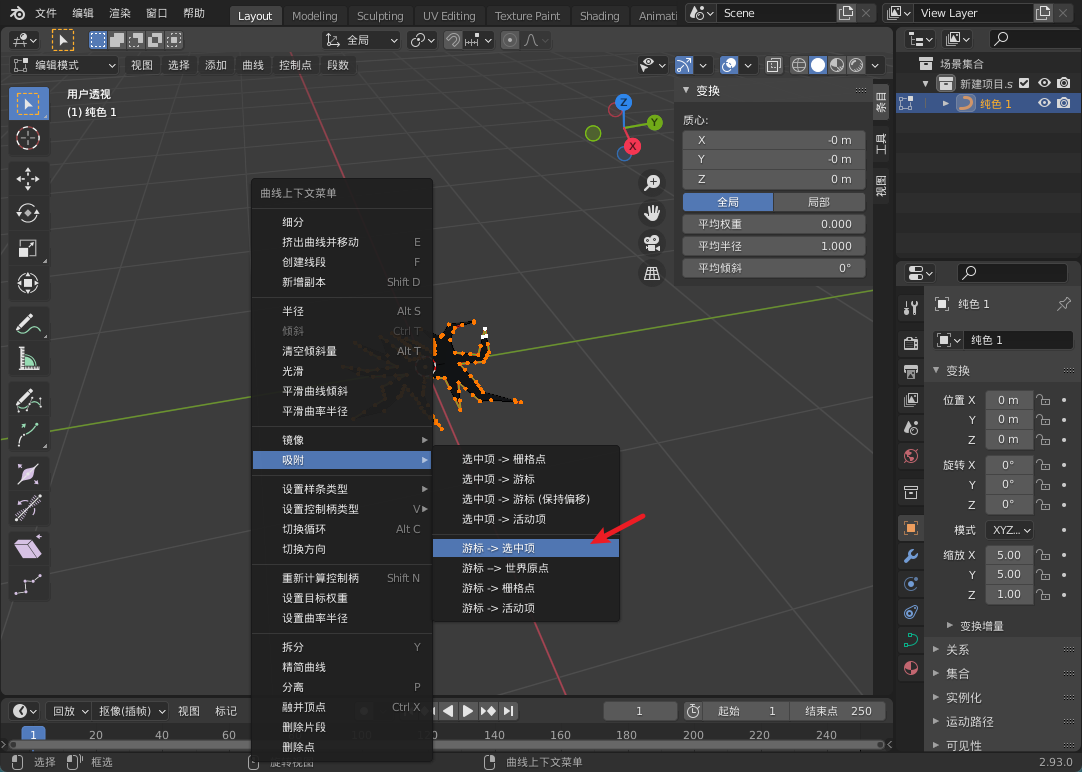
Task: Toggle render camera icon of 纯色 1
Action: [1064, 103]
